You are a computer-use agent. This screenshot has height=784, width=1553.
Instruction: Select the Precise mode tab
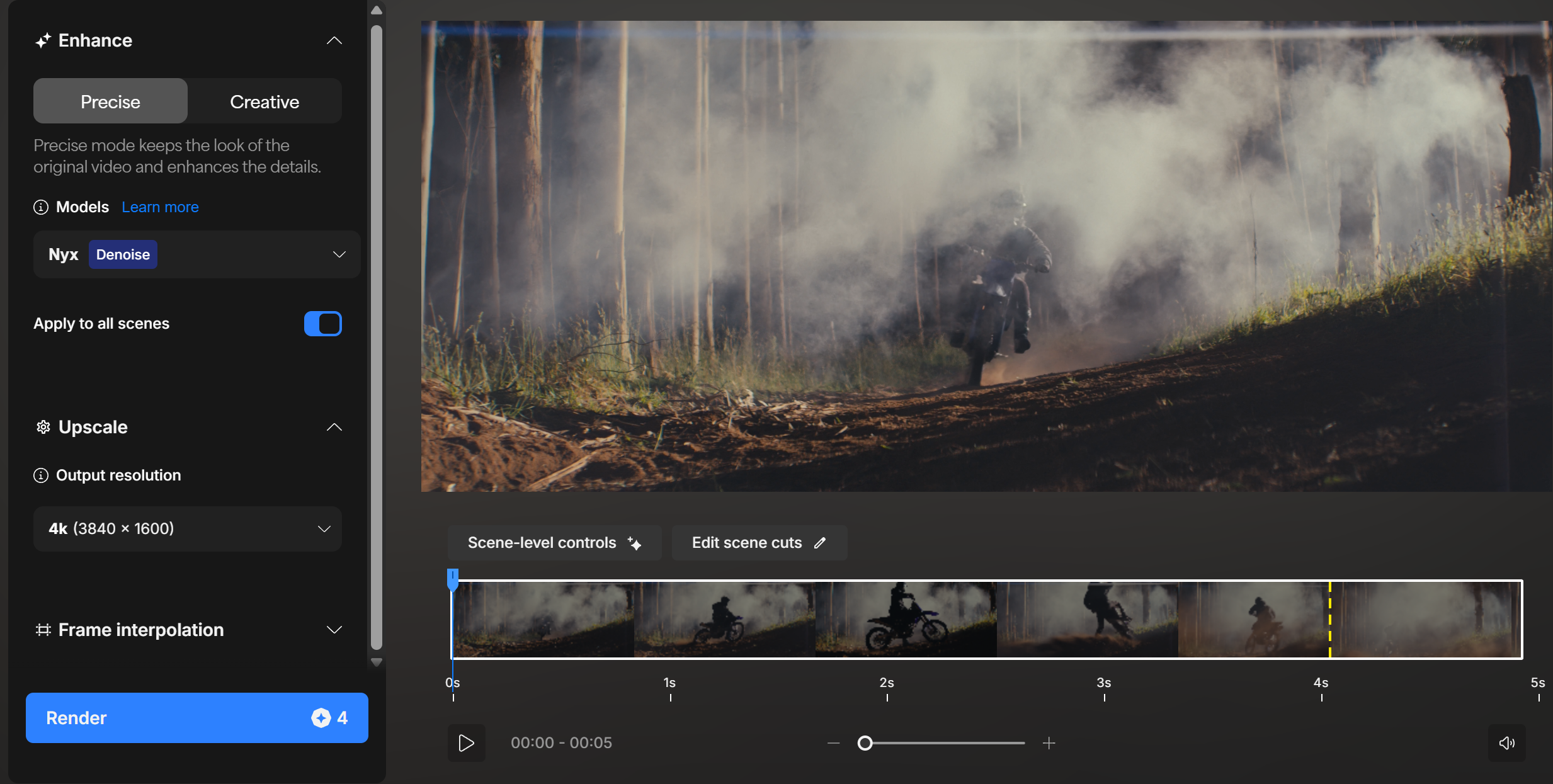click(x=110, y=101)
